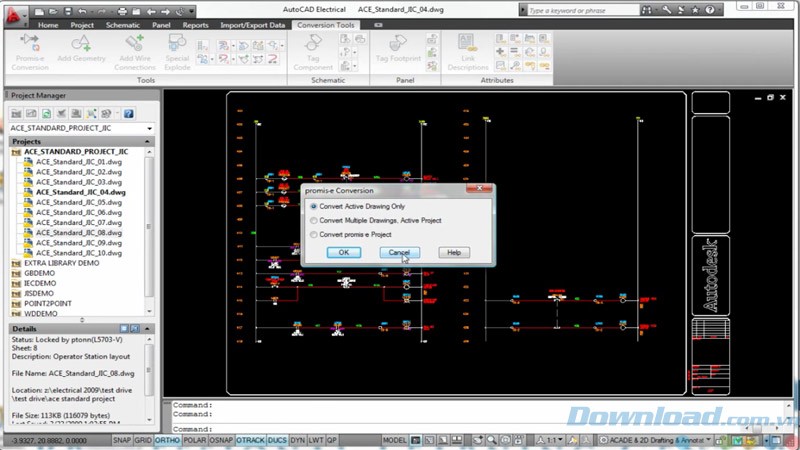Open annotation scale 1:1 dropdown
Screen dimensions: 800x450
[561, 440]
